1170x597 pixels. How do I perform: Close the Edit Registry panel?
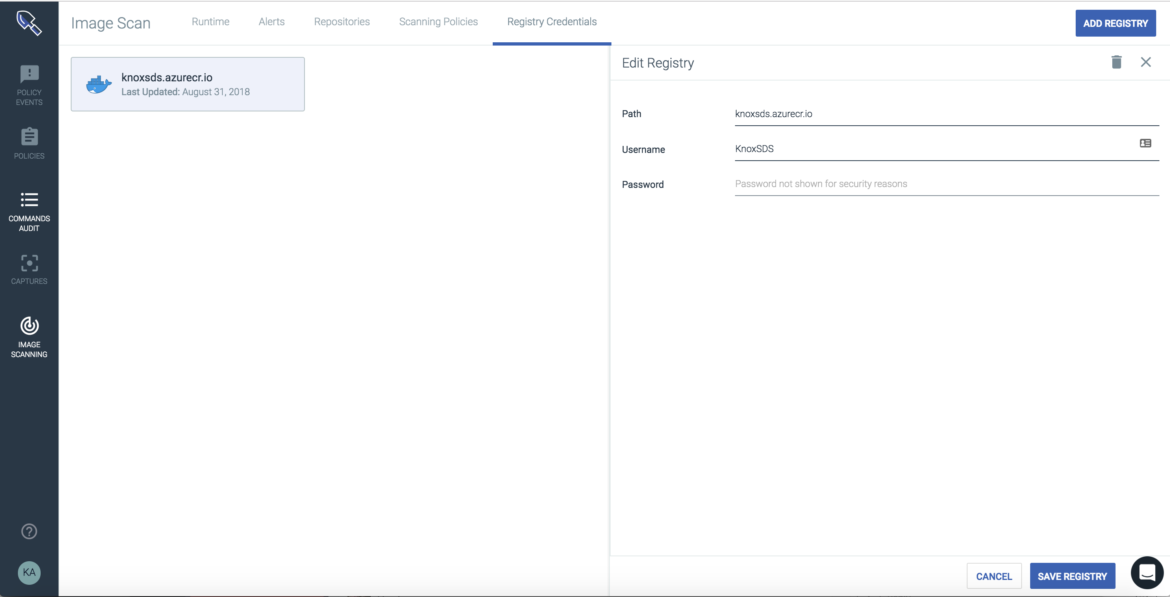1146,62
